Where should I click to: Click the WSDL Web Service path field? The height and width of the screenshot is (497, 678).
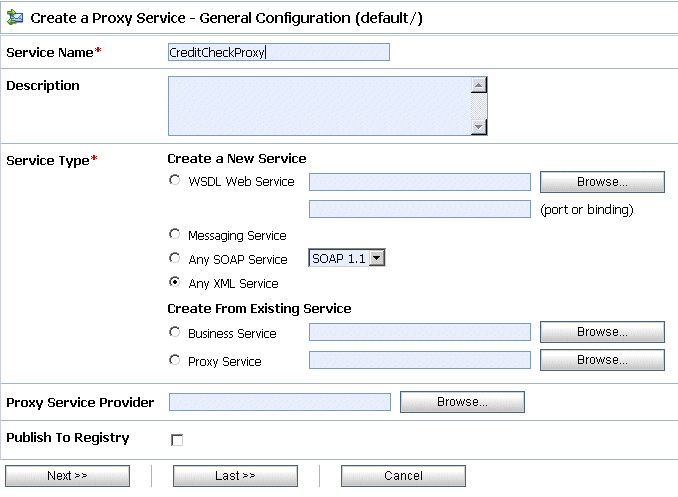tap(420, 182)
